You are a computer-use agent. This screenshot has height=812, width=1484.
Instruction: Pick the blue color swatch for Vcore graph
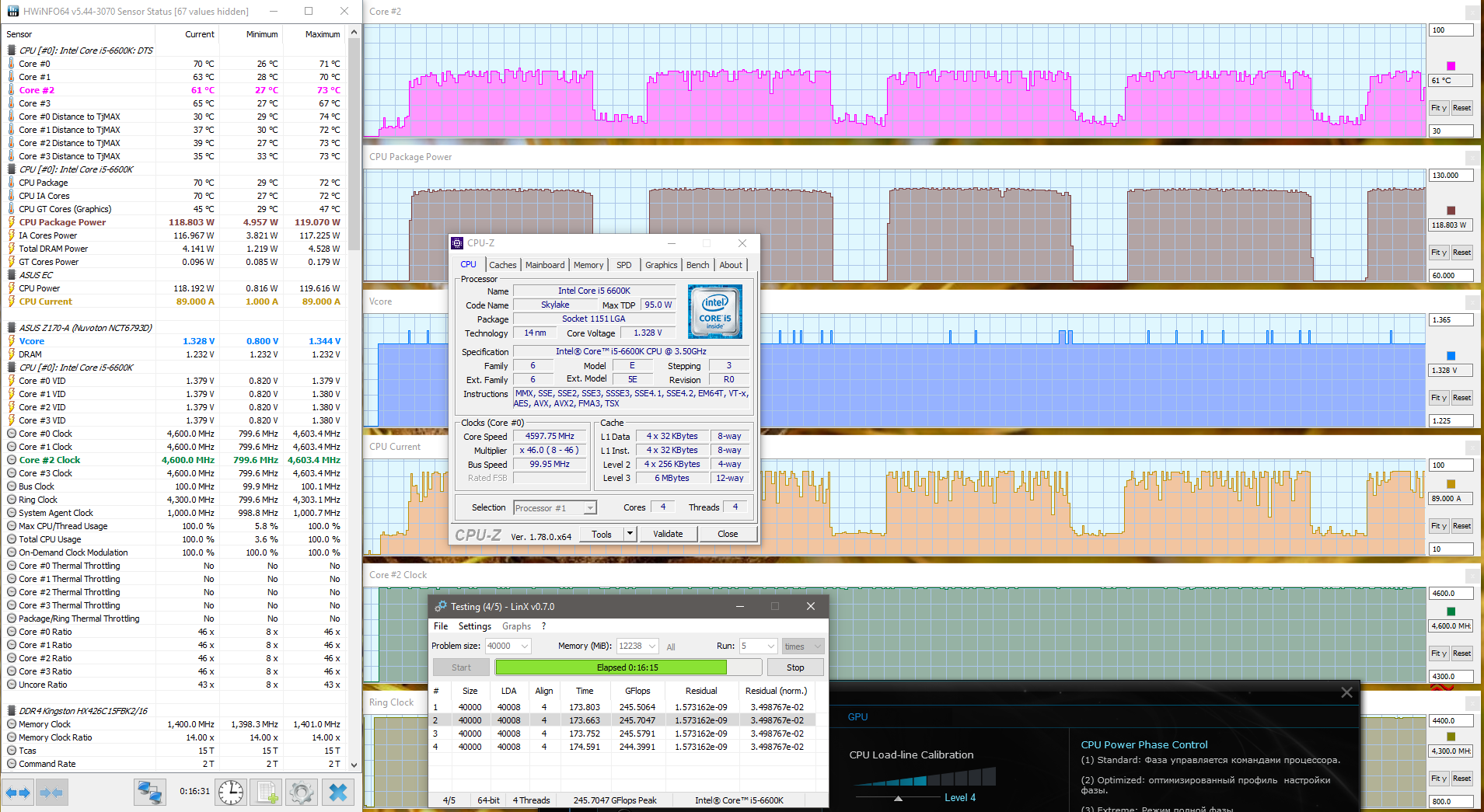click(x=1451, y=356)
